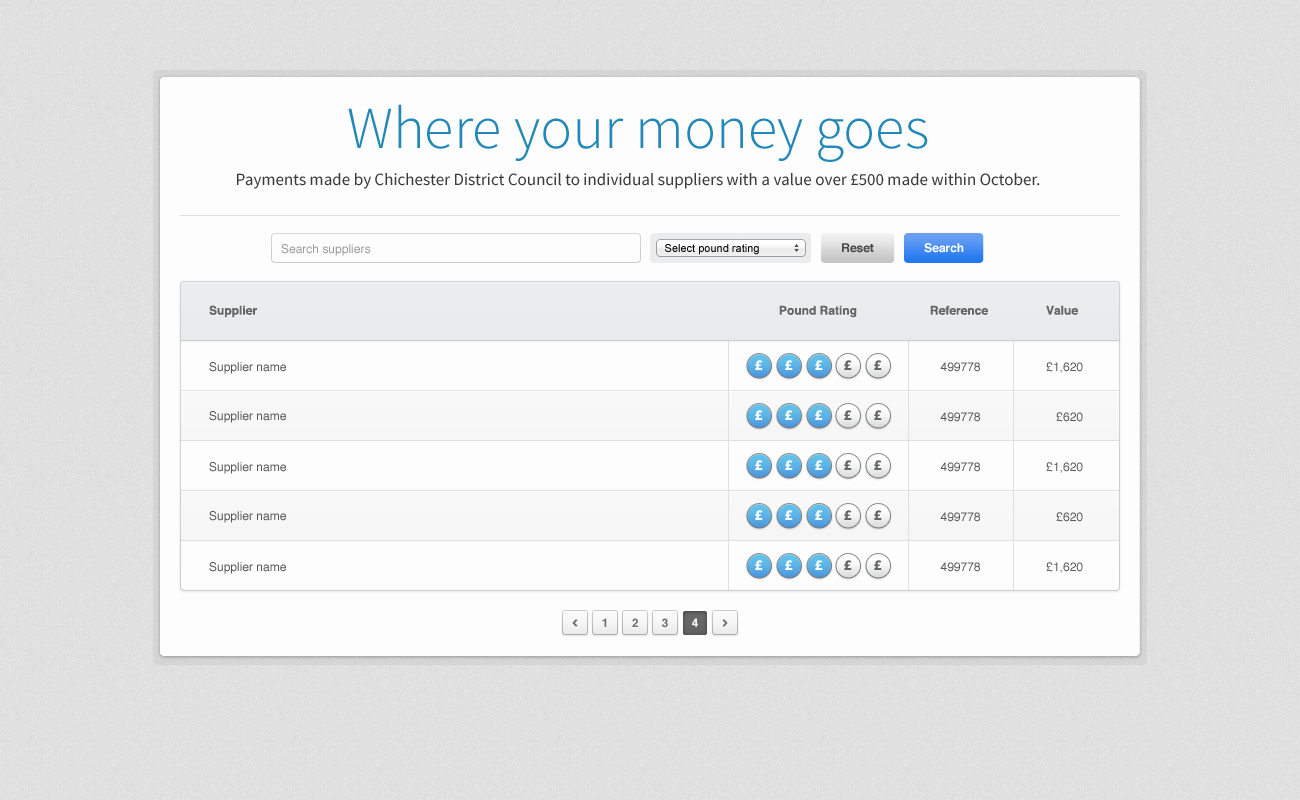1300x800 pixels.
Task: Click fifth grey pound coin in second row
Action: (878, 415)
